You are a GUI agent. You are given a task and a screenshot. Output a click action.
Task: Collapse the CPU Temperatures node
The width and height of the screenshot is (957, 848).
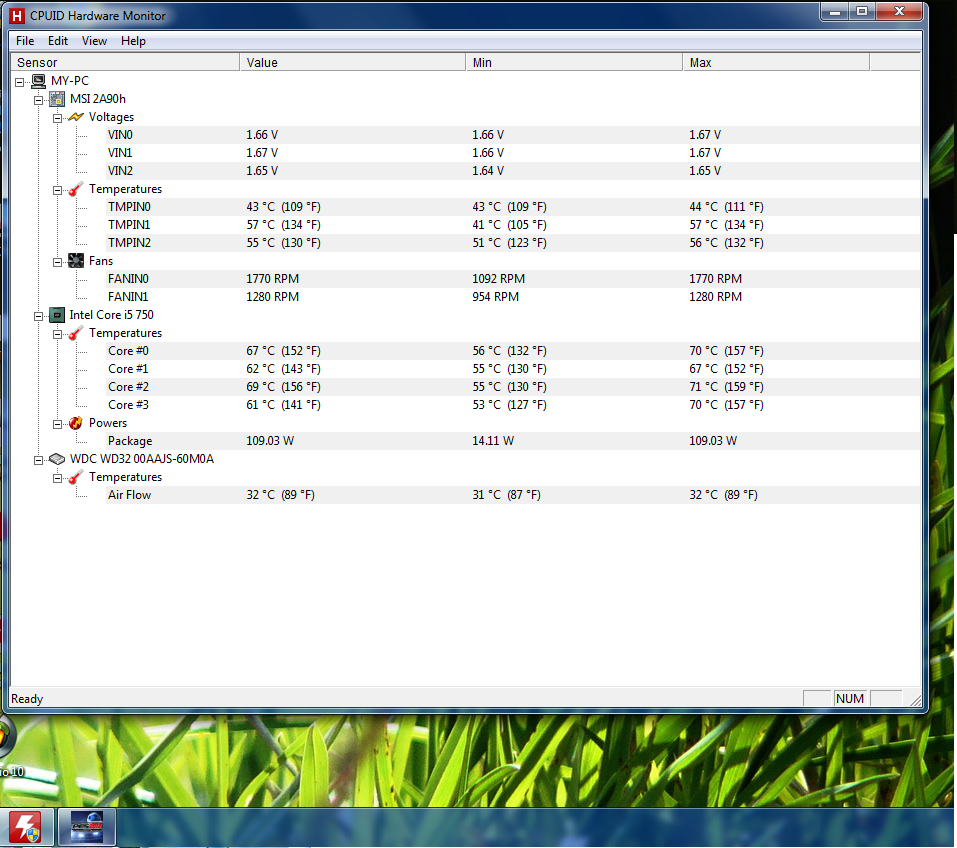[57, 334]
